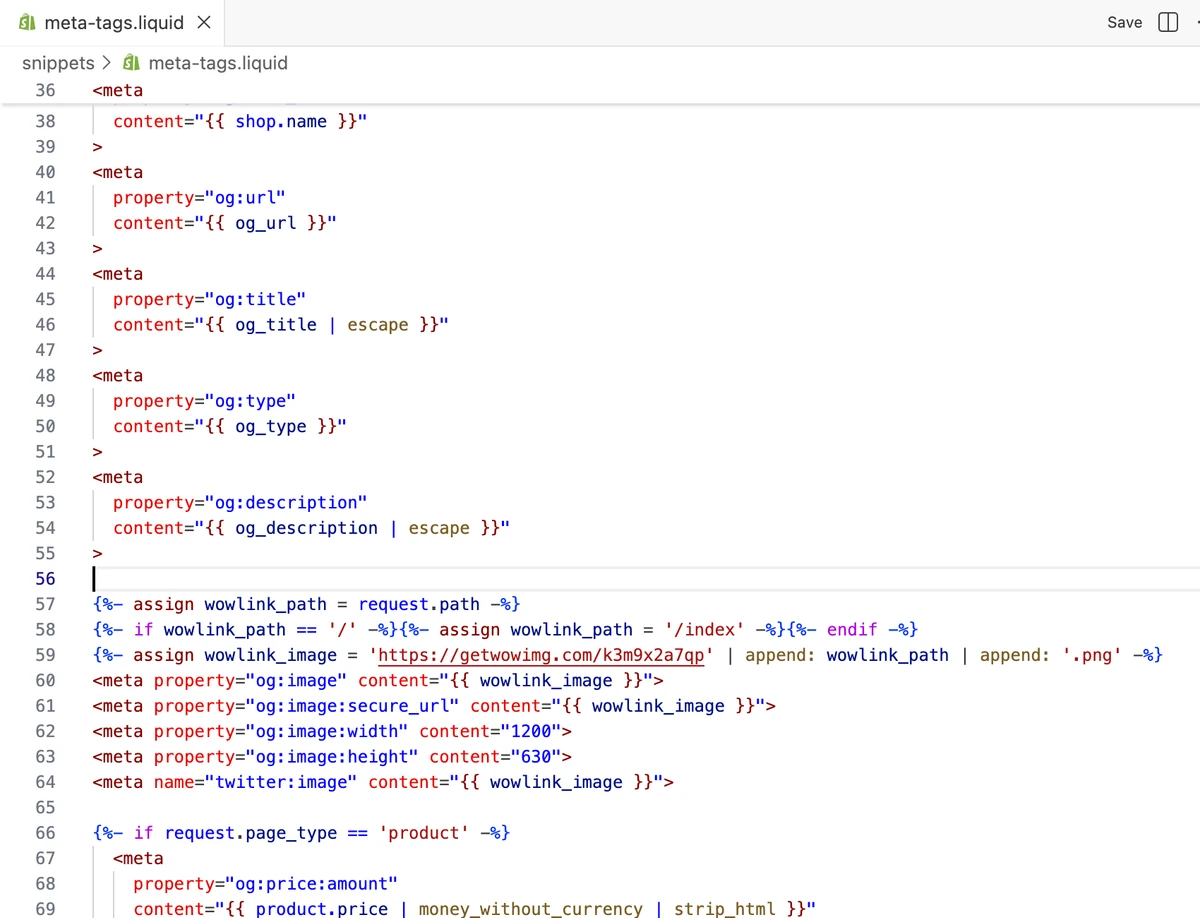Click 'og:image:height' on line 63
The image size is (1200, 918).
click(x=331, y=757)
